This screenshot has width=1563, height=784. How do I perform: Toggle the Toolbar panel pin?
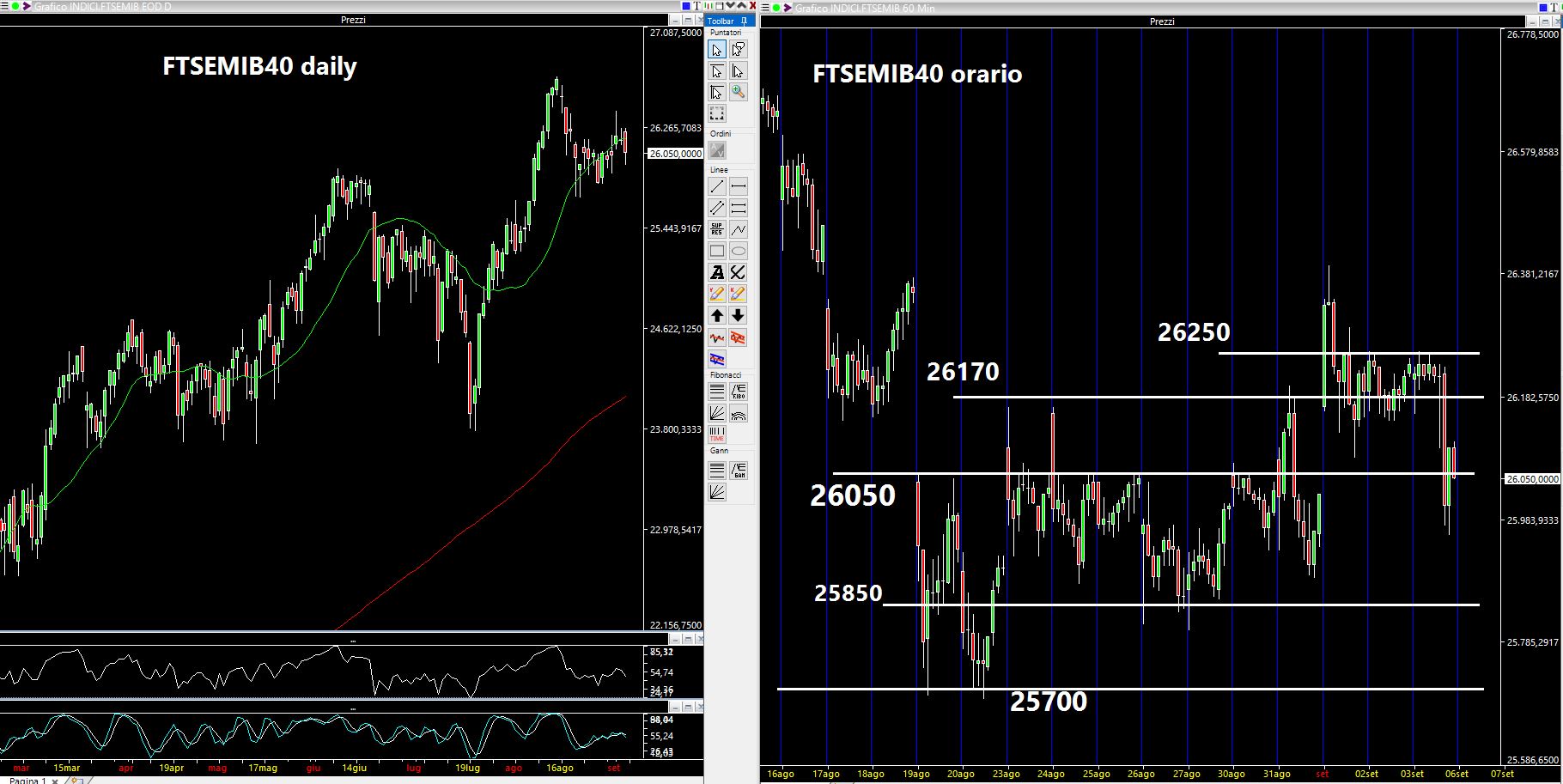tap(744, 21)
